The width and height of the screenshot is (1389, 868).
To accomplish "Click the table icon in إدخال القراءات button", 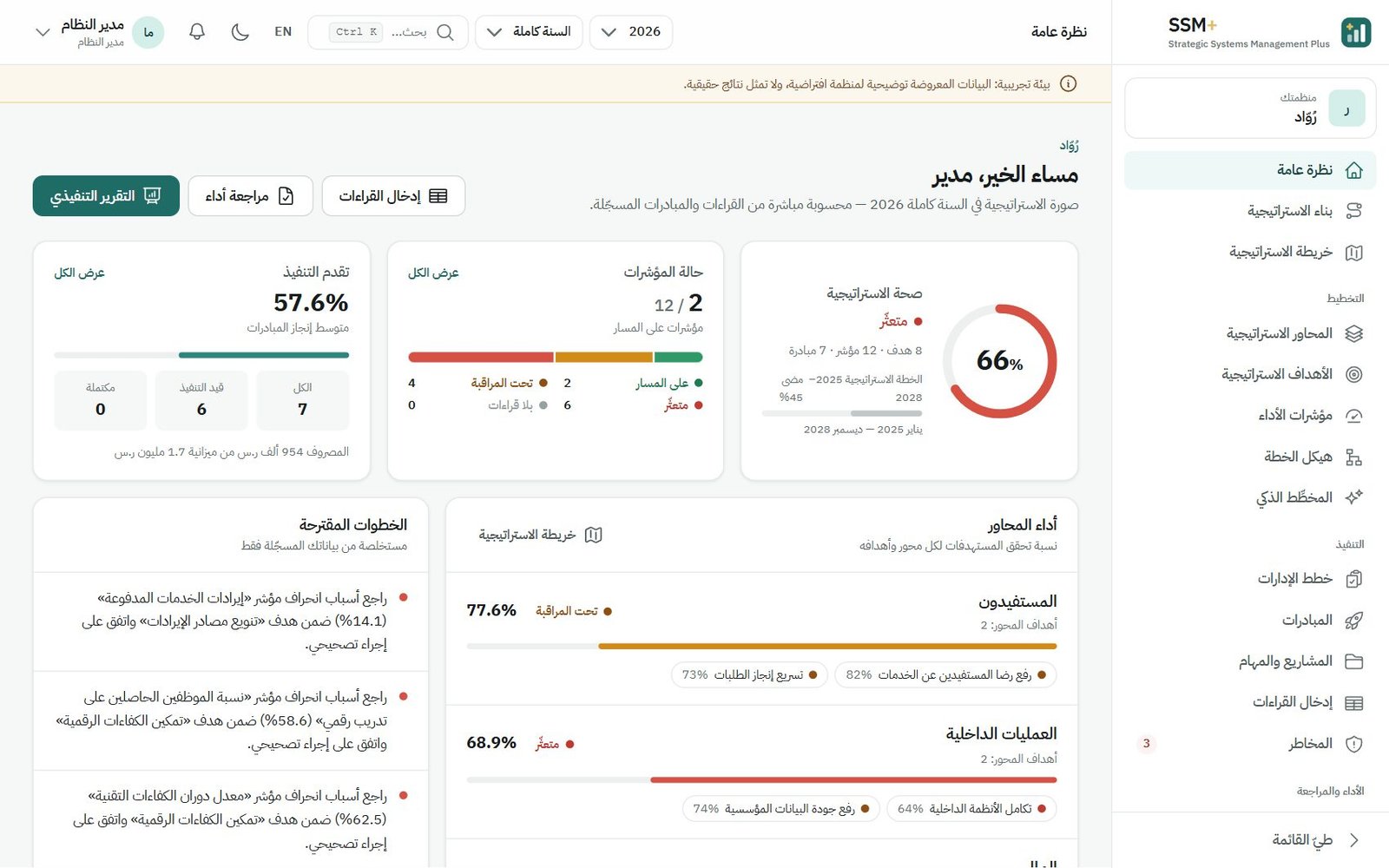I will click(438, 196).
